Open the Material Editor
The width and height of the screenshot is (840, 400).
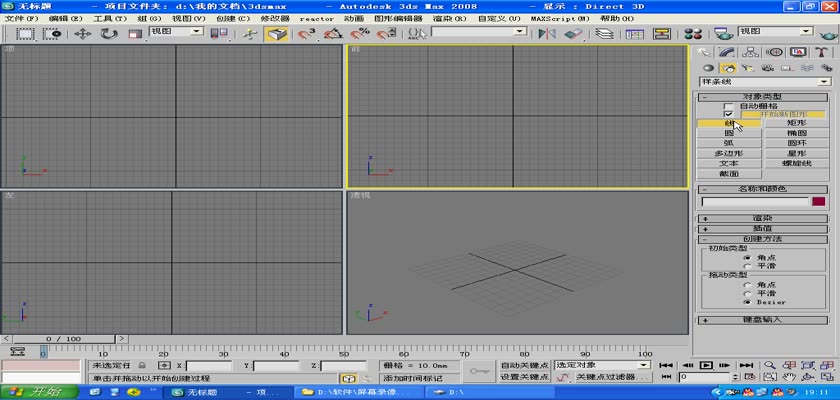pos(693,34)
